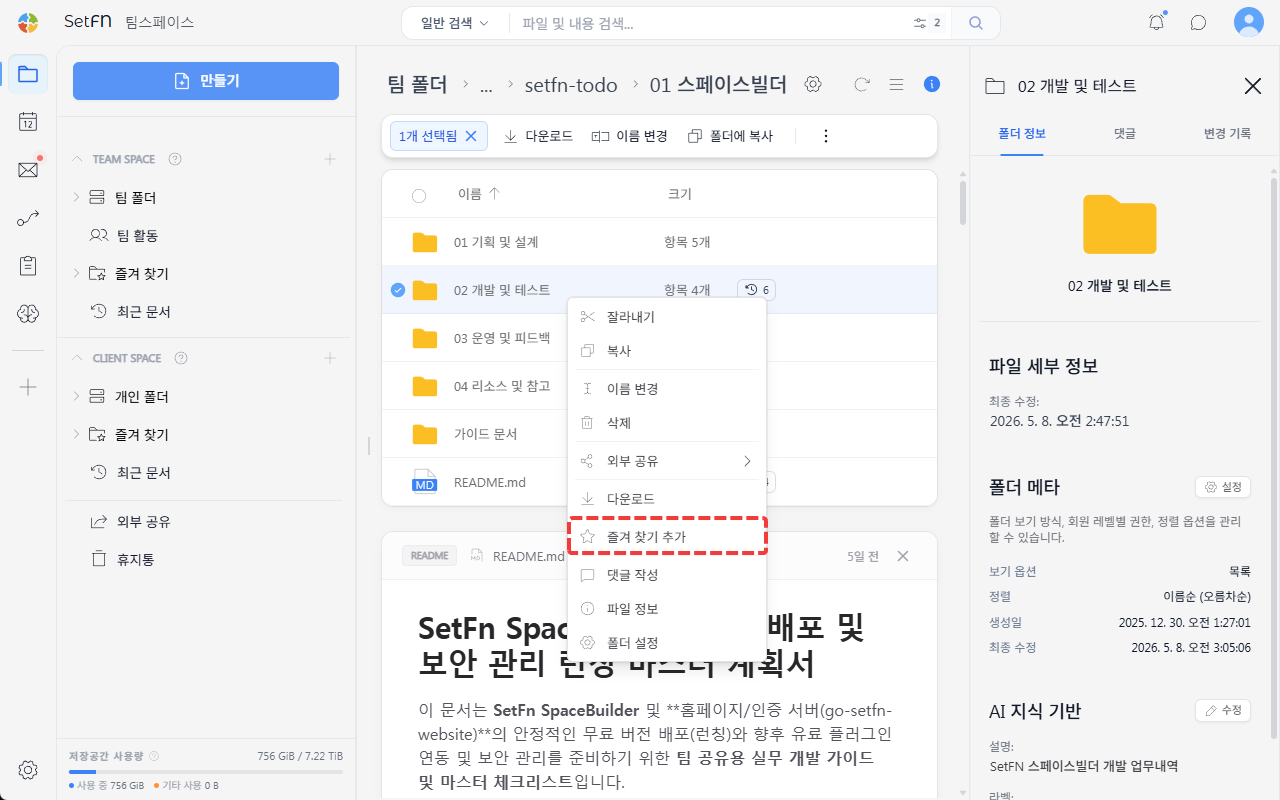1280x800 pixels.
Task: Click 수정 button beside AI 지식 기반
Action: pyautogui.click(x=1223, y=711)
